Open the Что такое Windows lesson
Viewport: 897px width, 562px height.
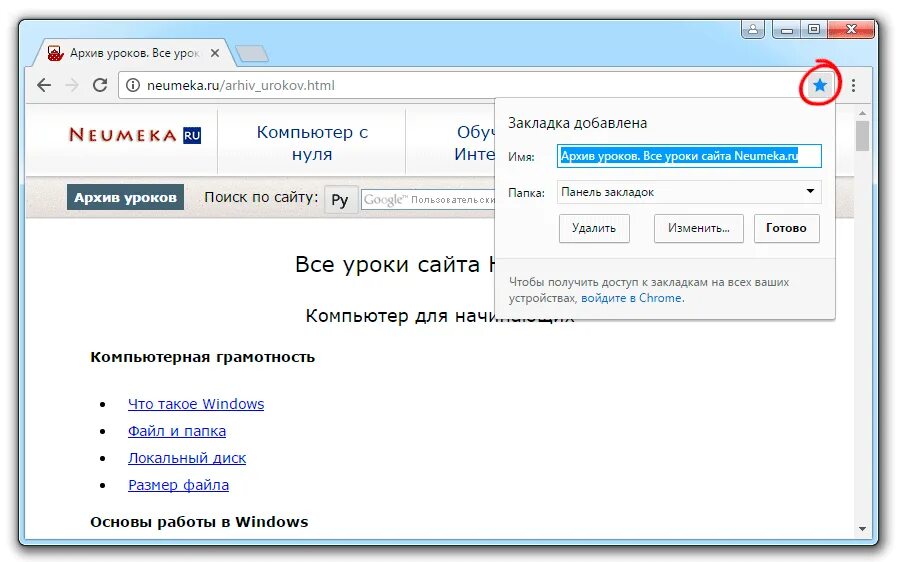pos(196,404)
